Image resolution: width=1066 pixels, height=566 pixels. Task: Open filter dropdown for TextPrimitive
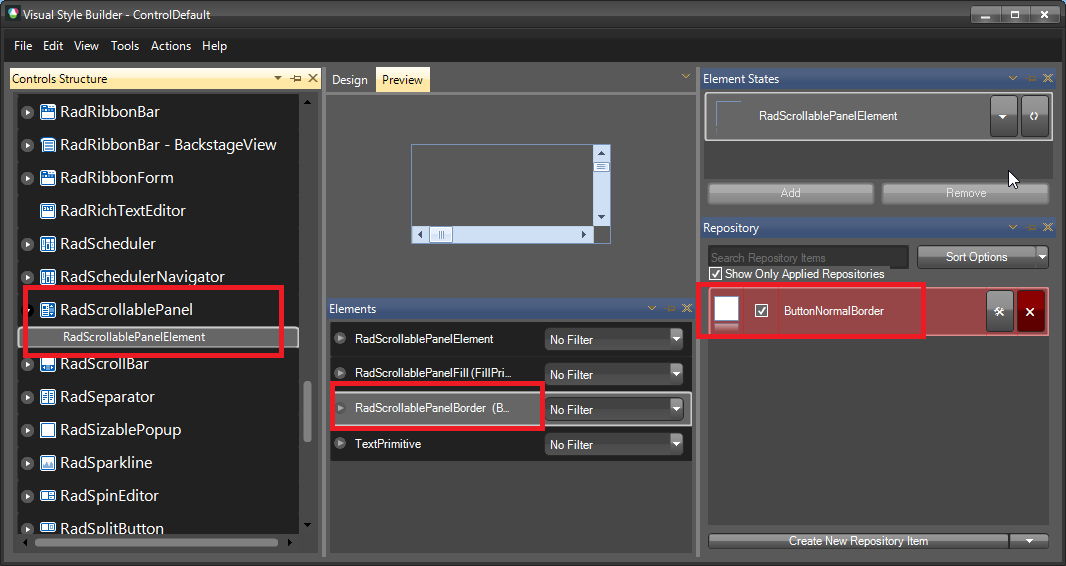[x=676, y=444]
